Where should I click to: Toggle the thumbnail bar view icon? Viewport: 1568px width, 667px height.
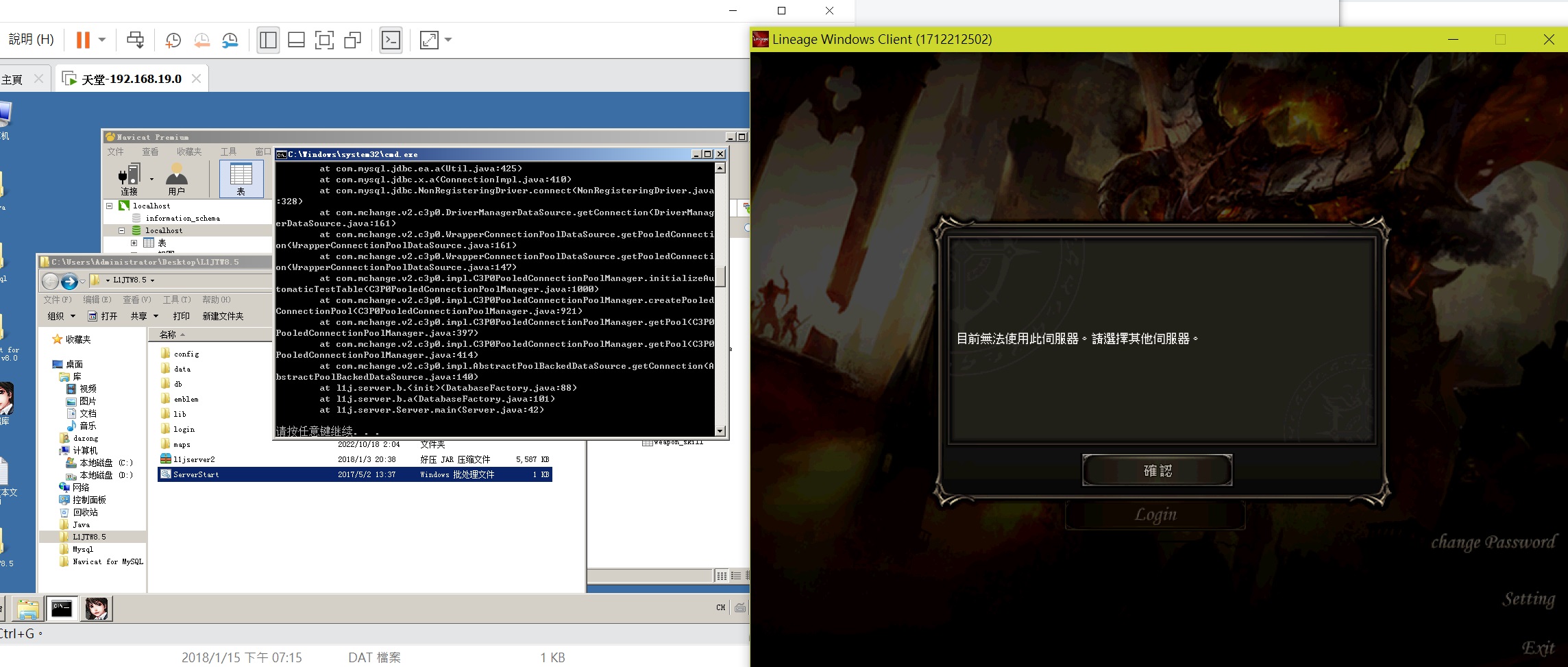296,40
